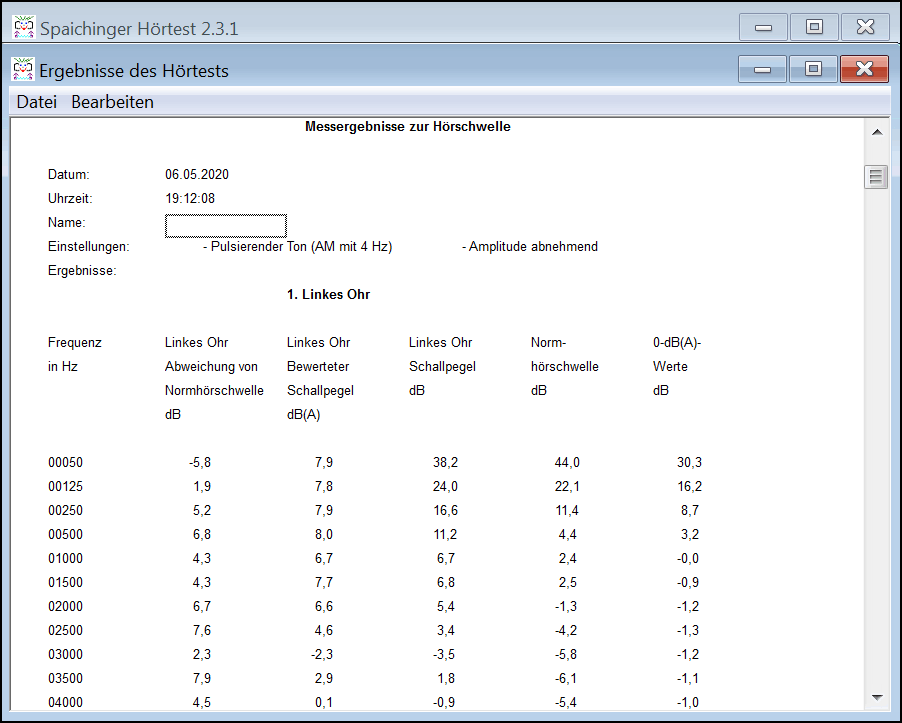Click the 0-dB(A) value 30,3

click(x=689, y=462)
